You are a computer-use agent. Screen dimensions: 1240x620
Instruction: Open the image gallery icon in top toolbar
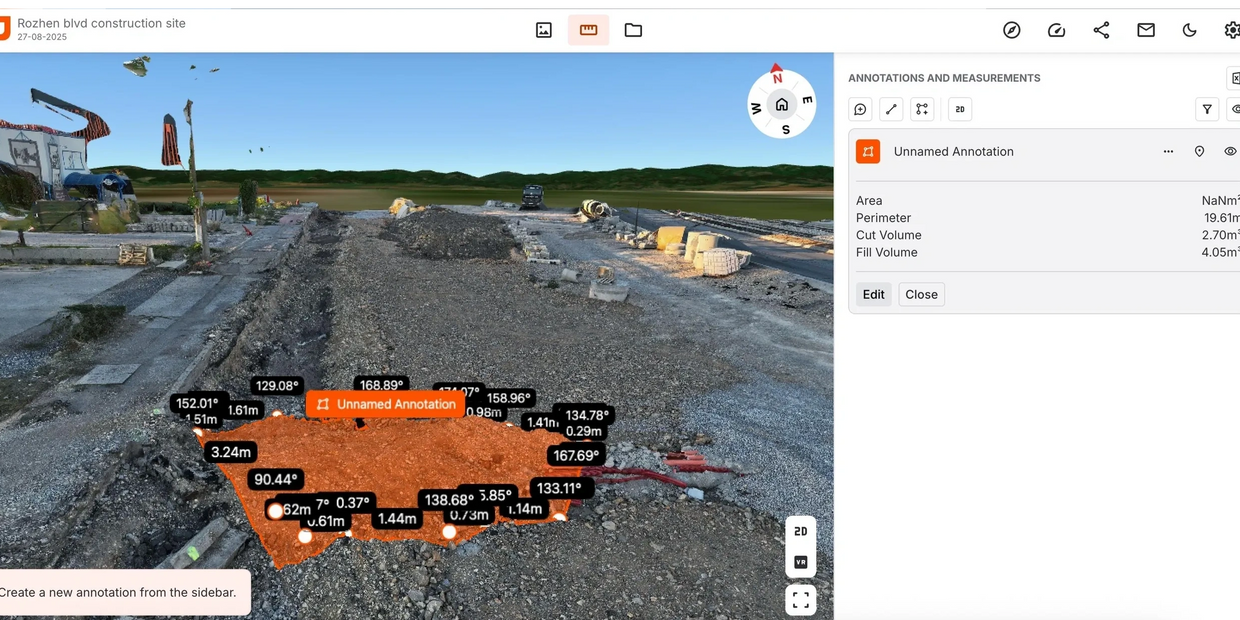coord(544,30)
